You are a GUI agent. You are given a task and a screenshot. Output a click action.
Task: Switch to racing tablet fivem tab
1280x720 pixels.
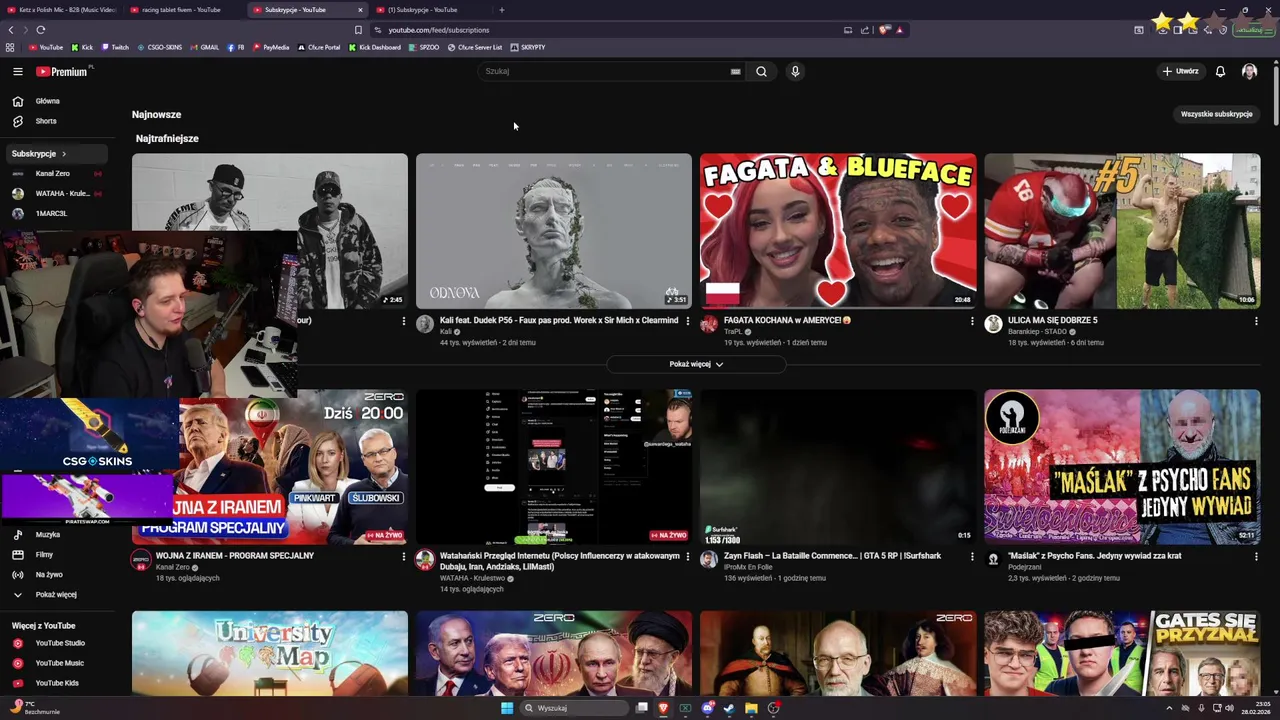185,10
